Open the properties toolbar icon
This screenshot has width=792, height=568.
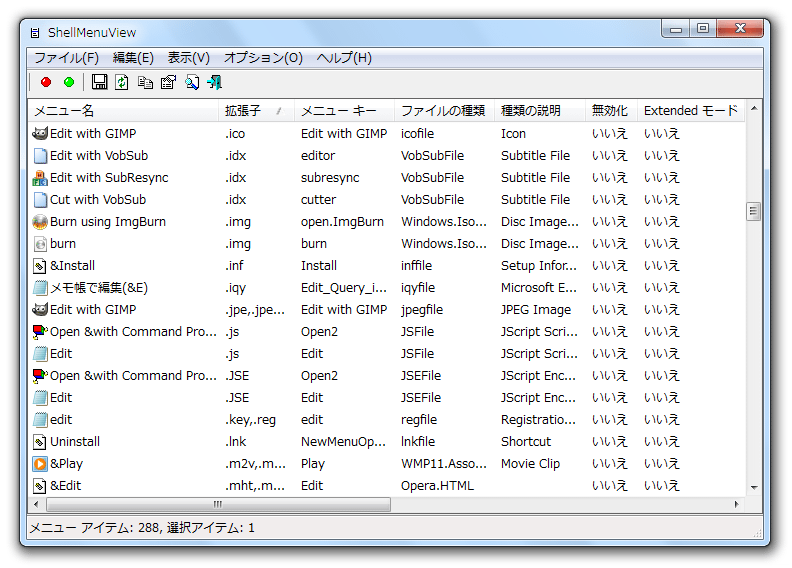click(169, 82)
